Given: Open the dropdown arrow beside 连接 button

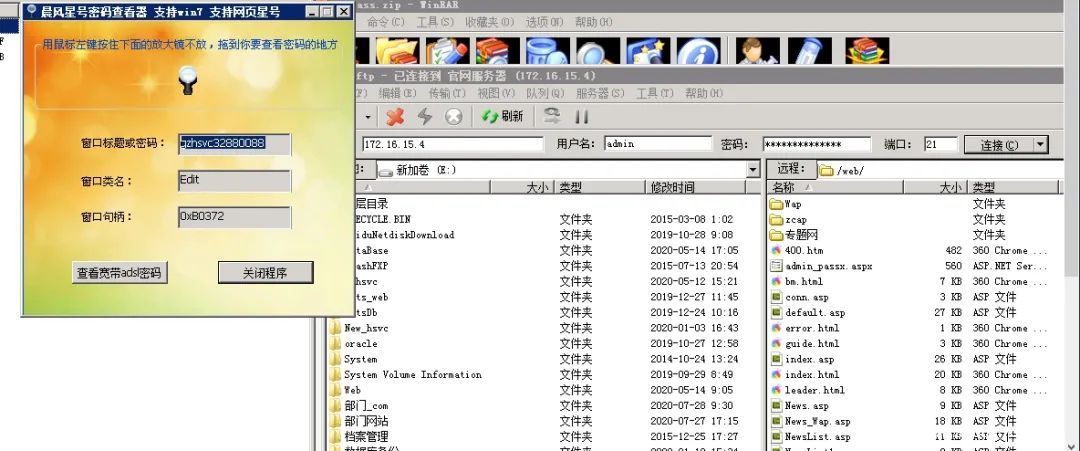Looking at the screenshot, I should point(1040,144).
